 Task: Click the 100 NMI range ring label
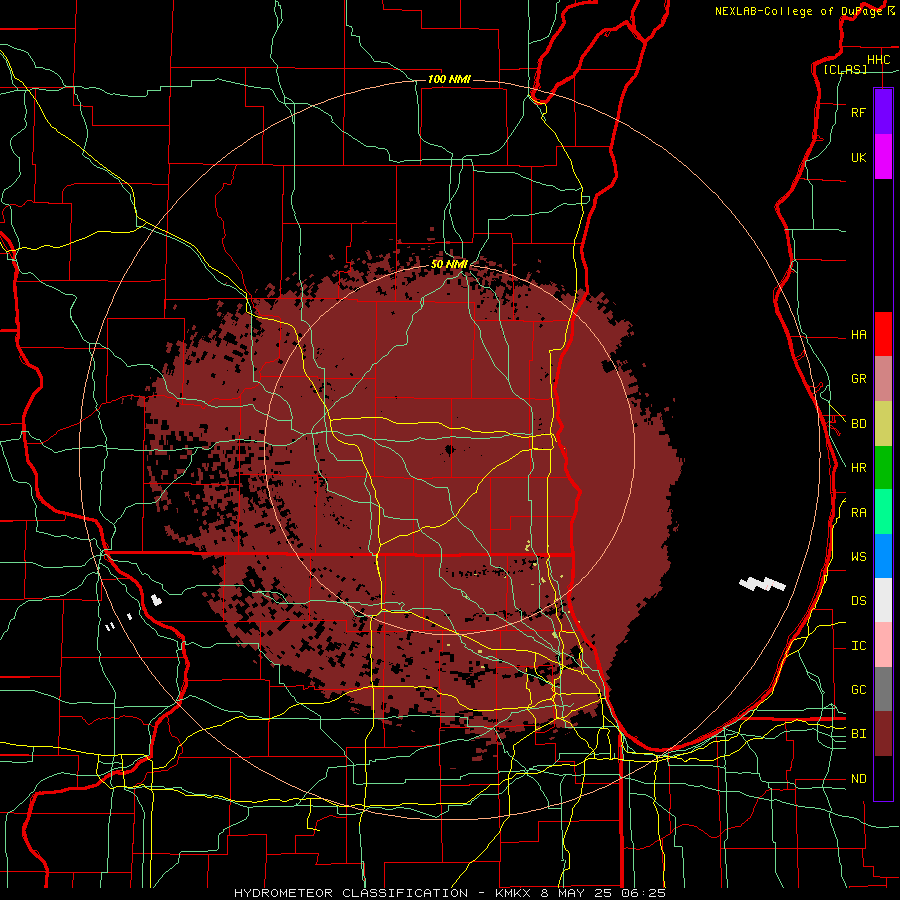(449, 79)
